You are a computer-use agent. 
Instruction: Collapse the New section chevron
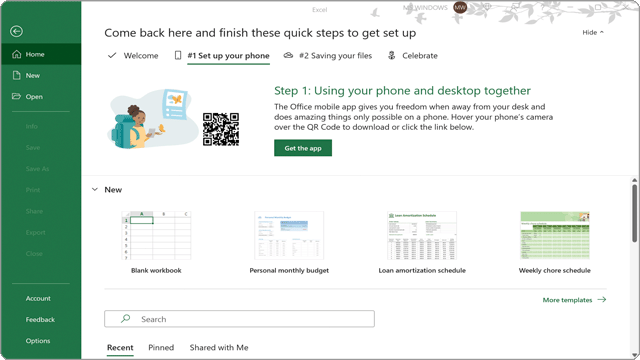coord(95,189)
